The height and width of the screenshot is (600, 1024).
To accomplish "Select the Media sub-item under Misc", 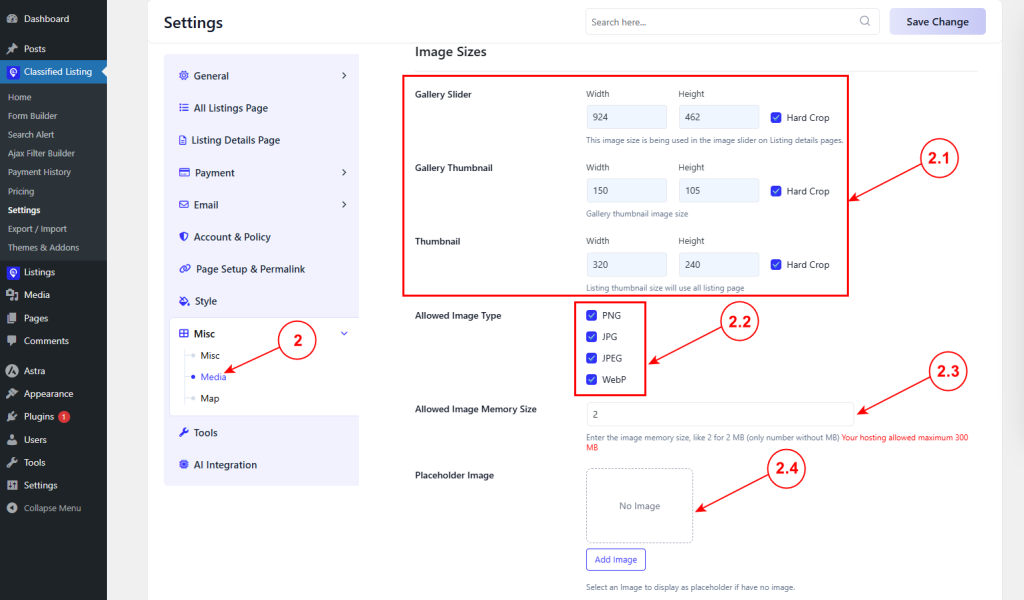I will point(213,377).
